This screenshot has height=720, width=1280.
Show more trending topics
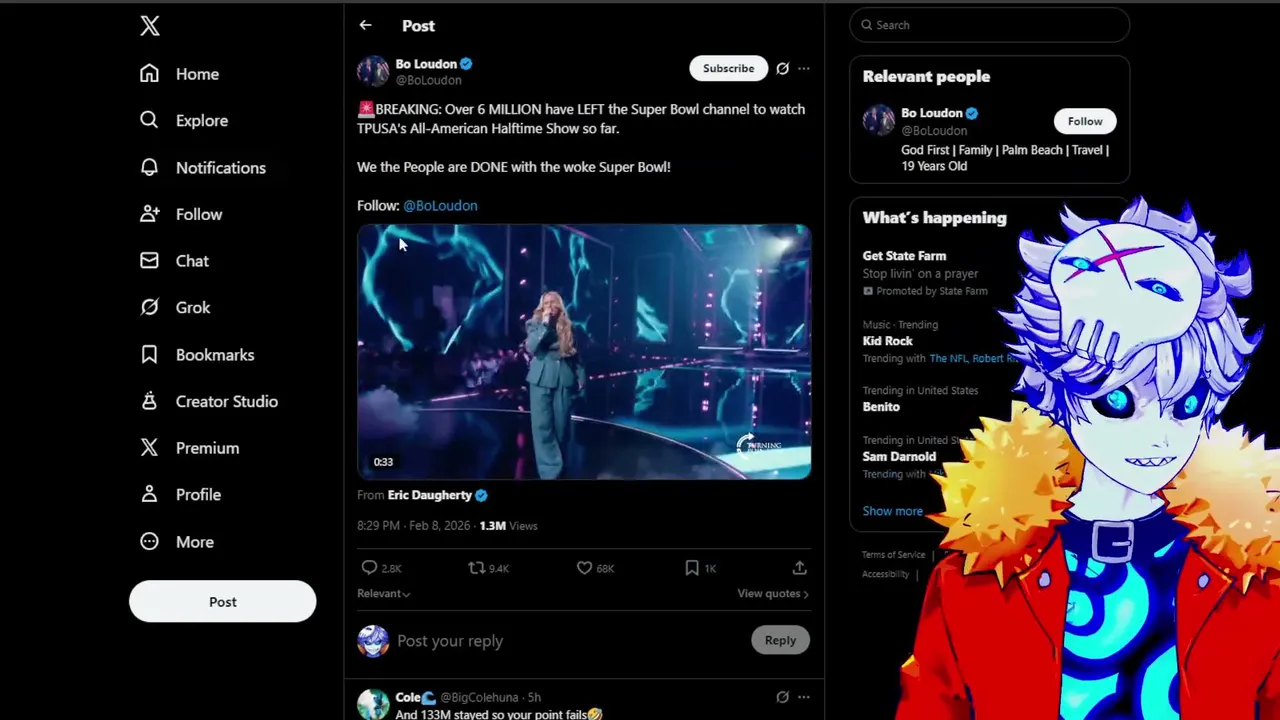[x=892, y=511]
